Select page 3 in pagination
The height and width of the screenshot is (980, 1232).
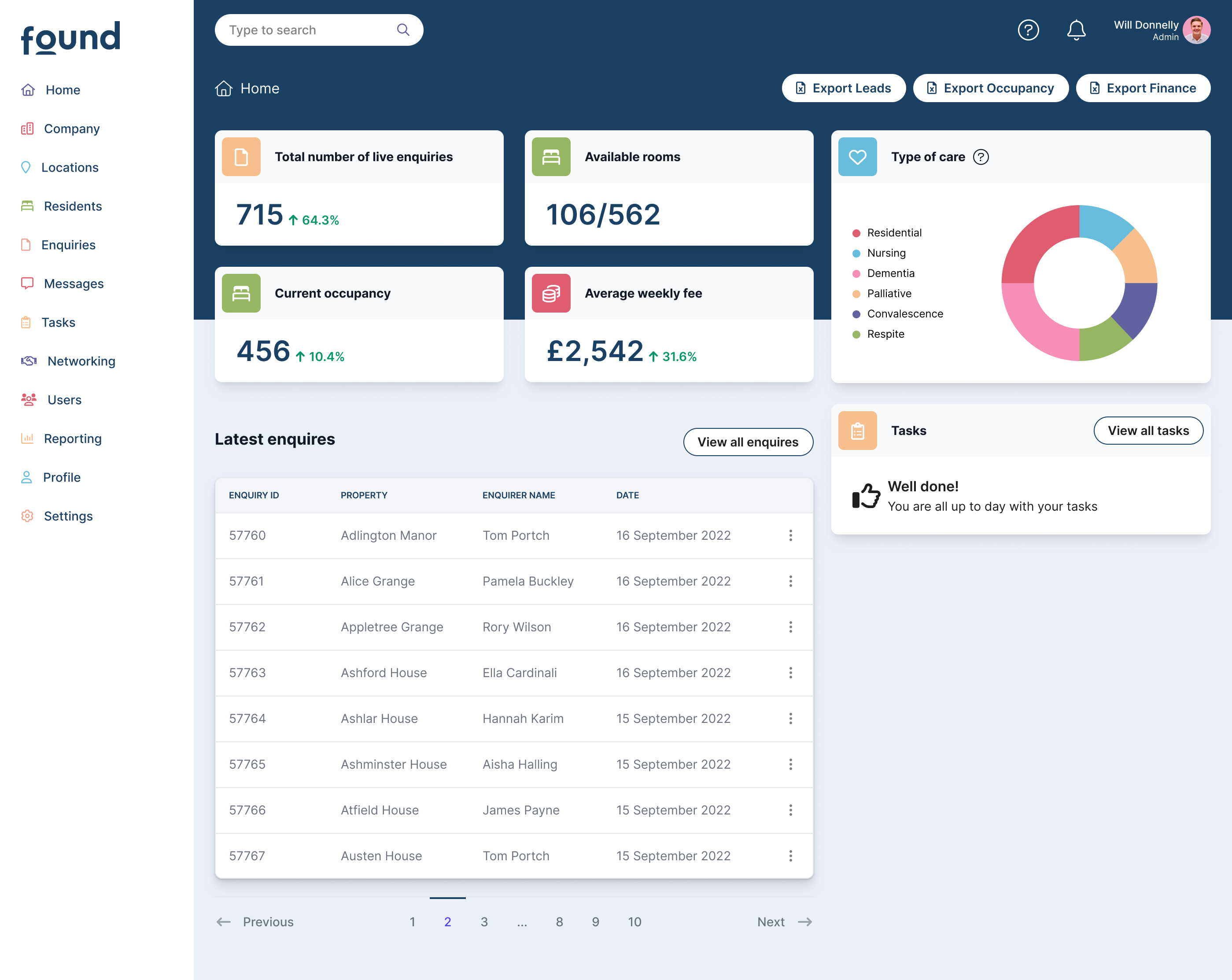click(x=484, y=922)
